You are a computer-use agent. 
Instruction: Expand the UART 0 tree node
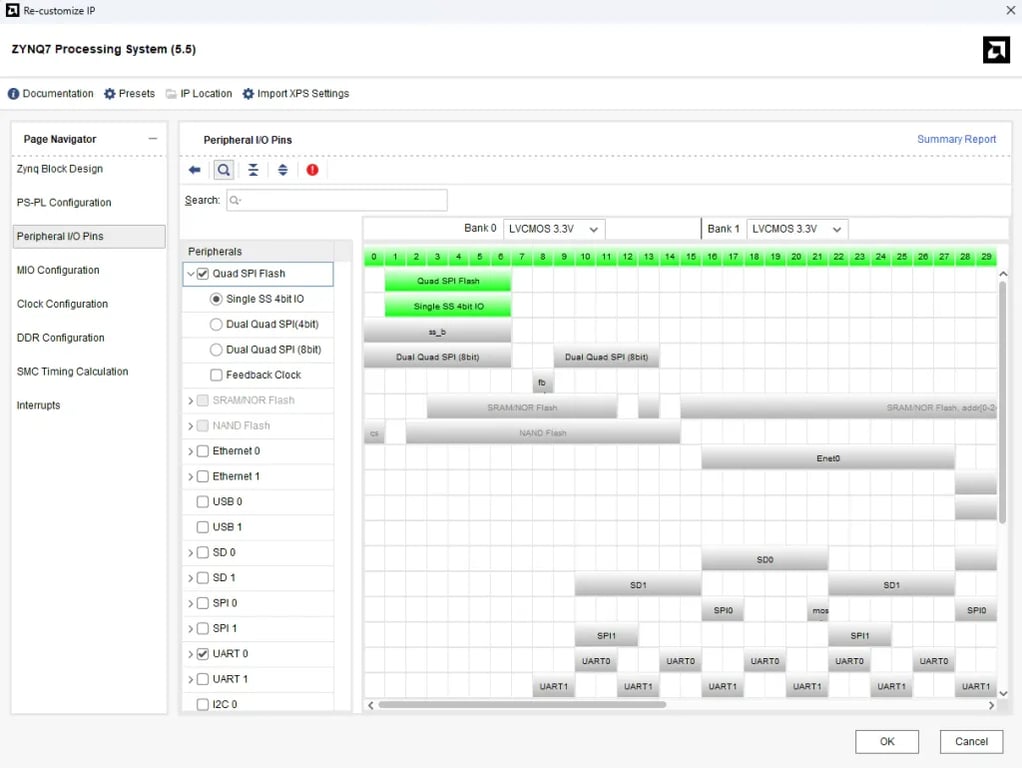(190, 654)
